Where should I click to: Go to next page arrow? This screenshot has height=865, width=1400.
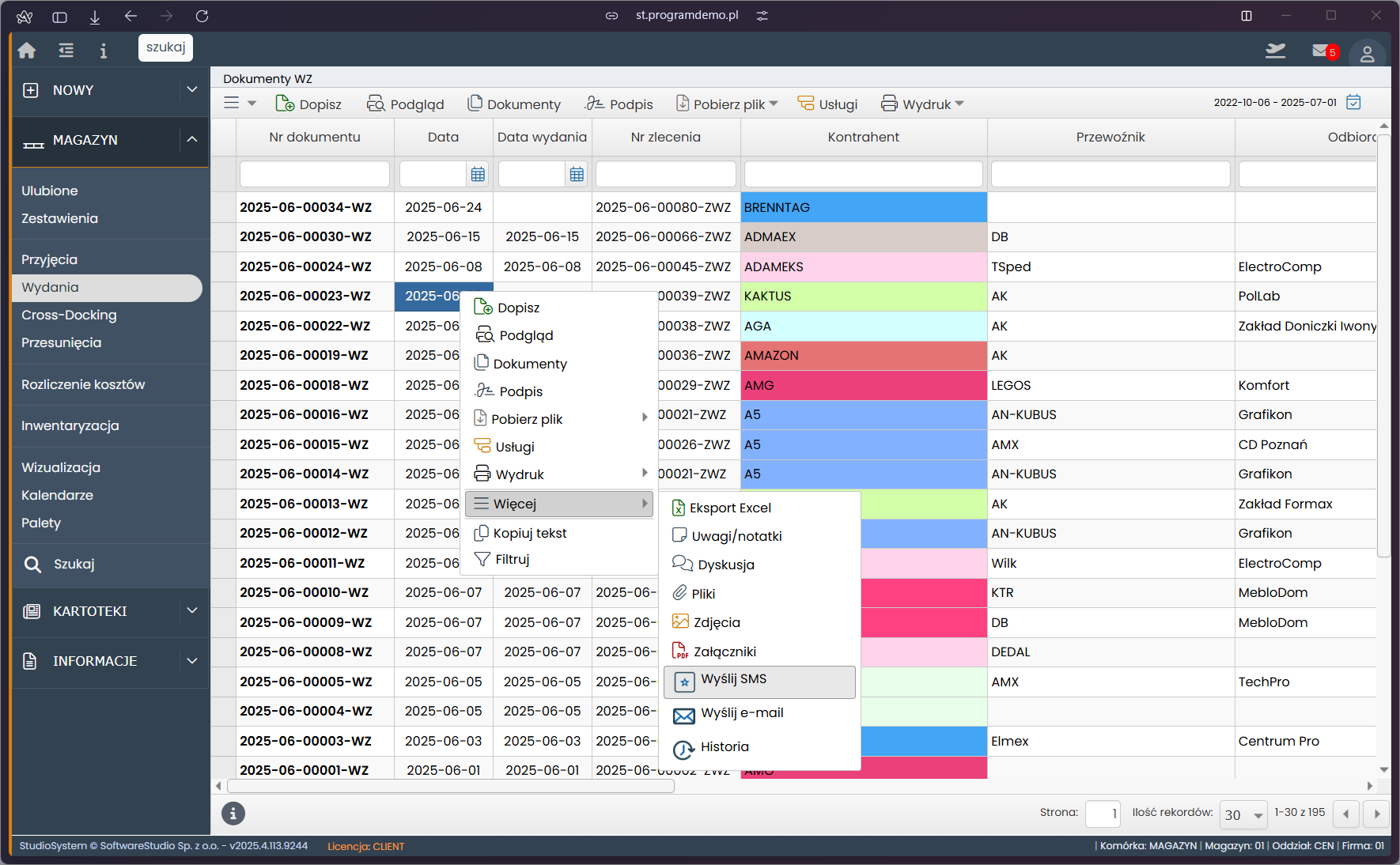click(x=1377, y=814)
